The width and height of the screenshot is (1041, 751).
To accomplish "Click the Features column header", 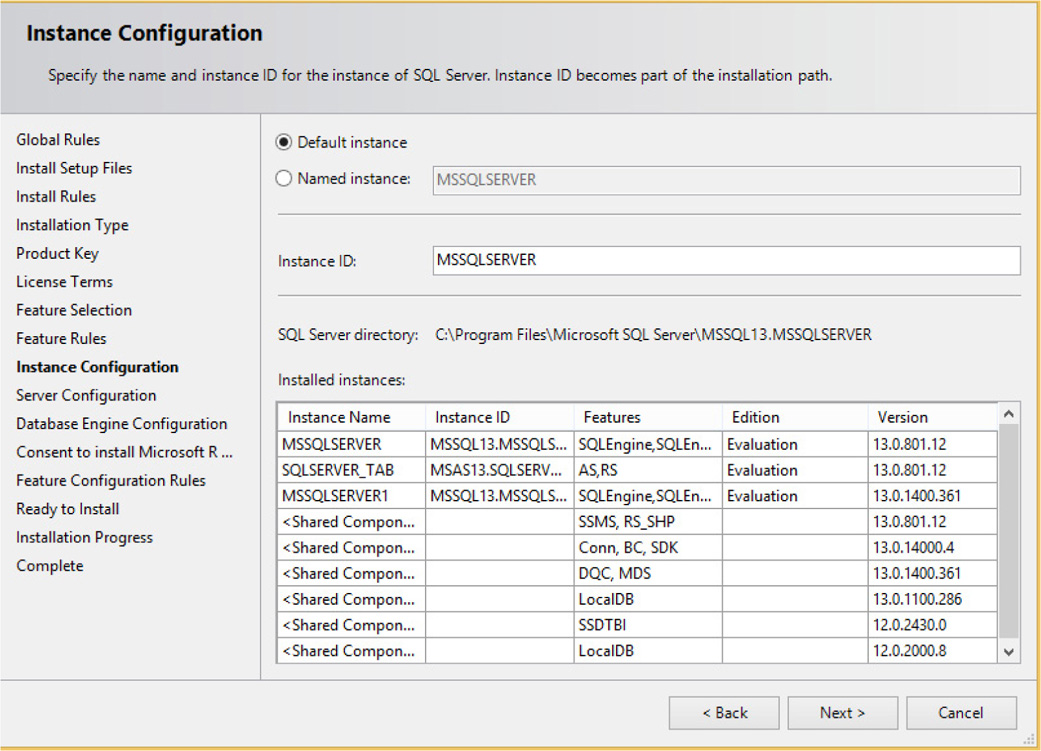I will (648, 417).
